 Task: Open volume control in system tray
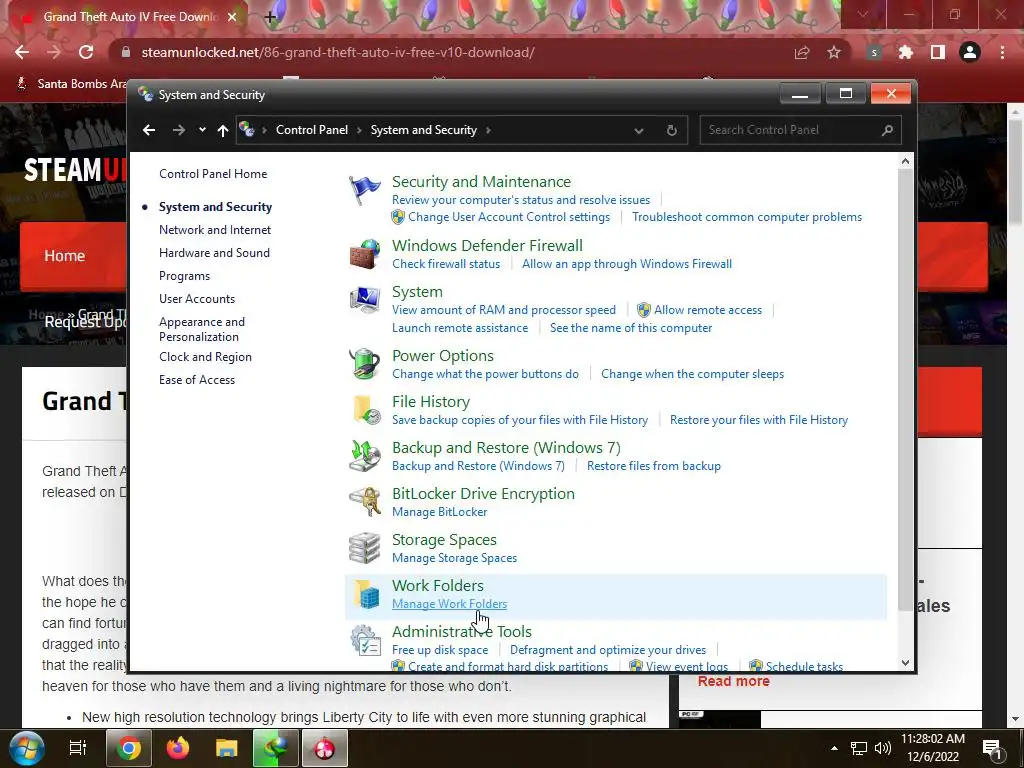click(882, 748)
